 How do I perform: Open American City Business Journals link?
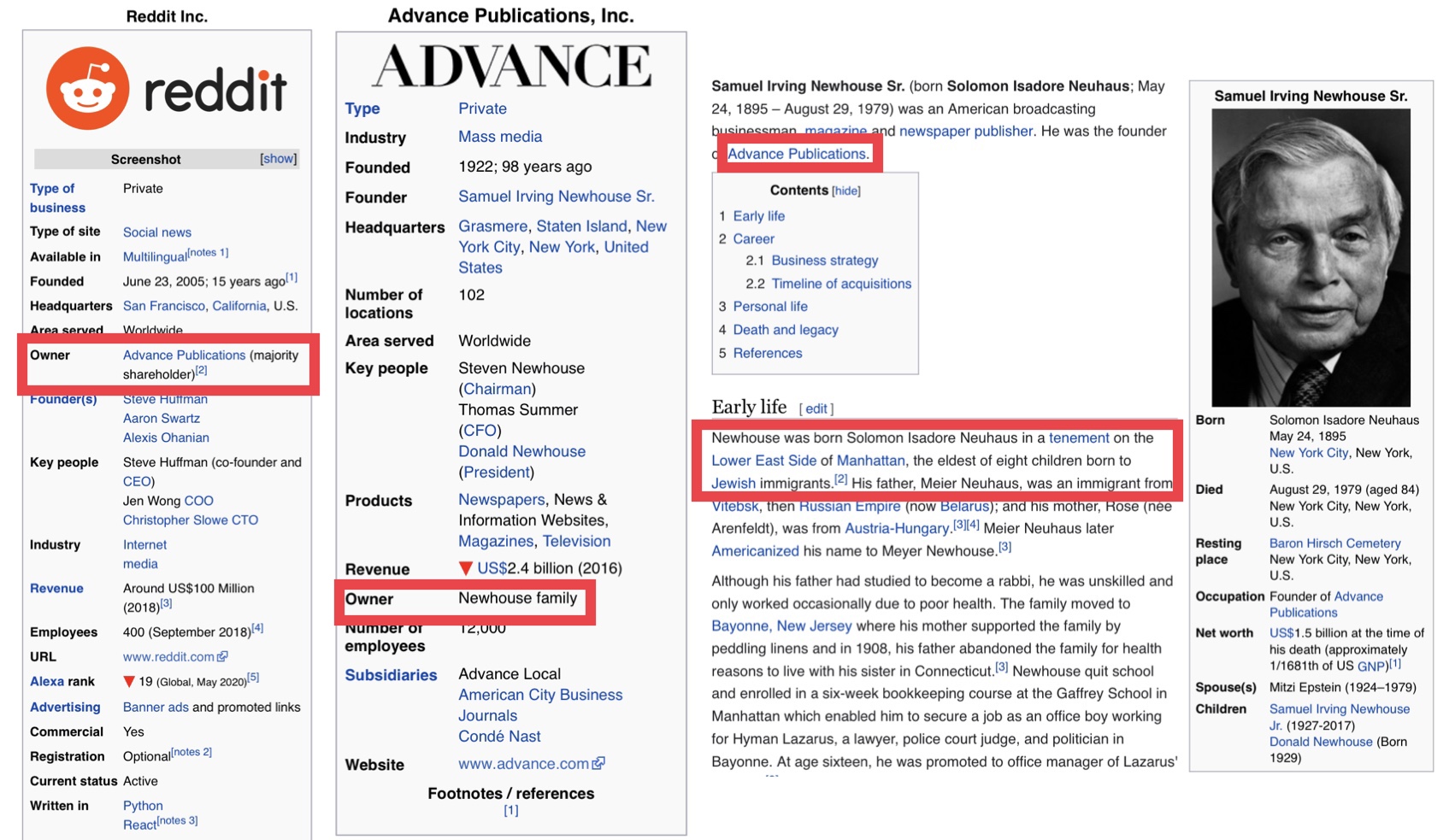(540, 705)
